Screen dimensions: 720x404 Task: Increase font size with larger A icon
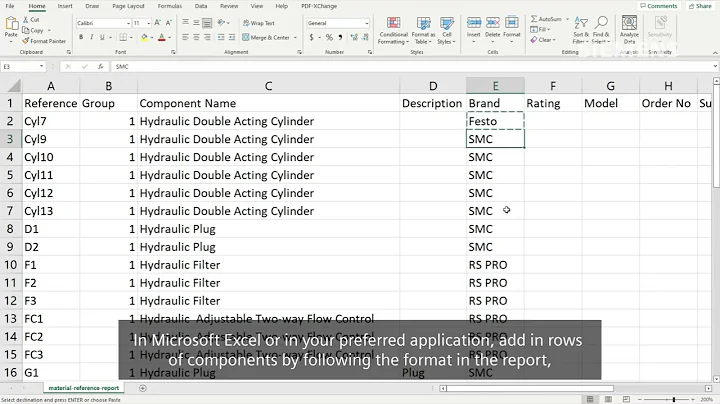tap(158, 23)
